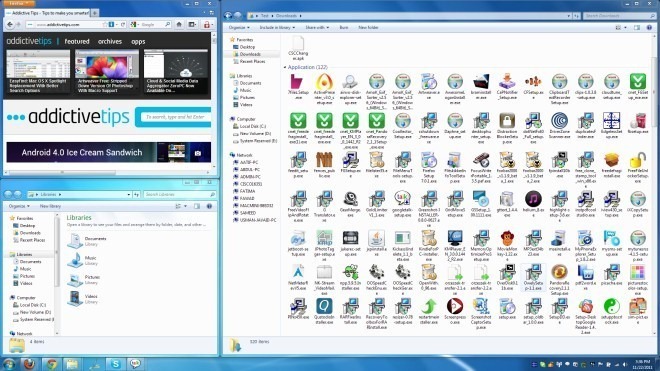
Task: Open the Pictures library in the main pane
Action: point(84,280)
